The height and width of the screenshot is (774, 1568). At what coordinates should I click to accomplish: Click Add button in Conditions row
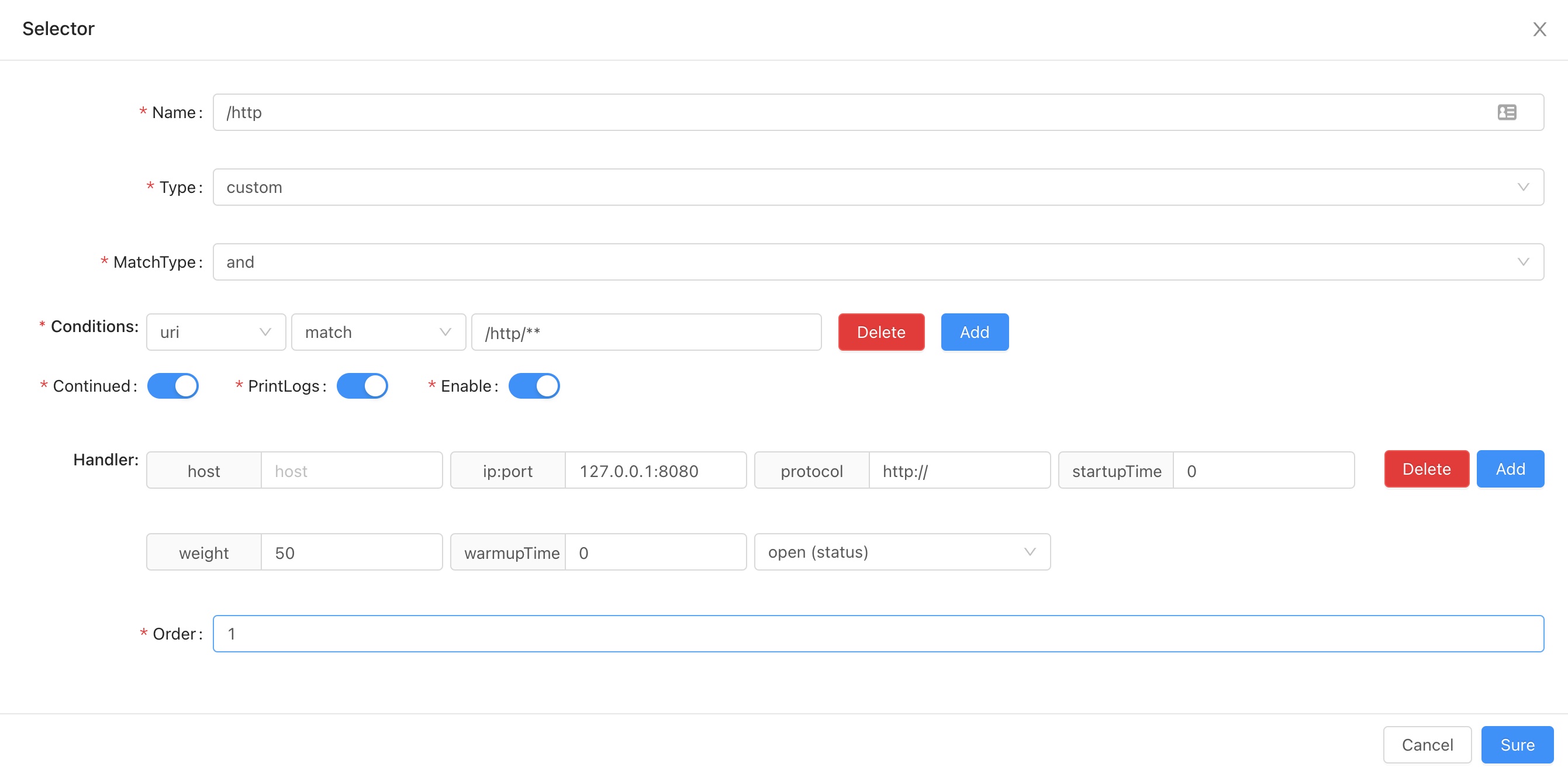point(974,332)
